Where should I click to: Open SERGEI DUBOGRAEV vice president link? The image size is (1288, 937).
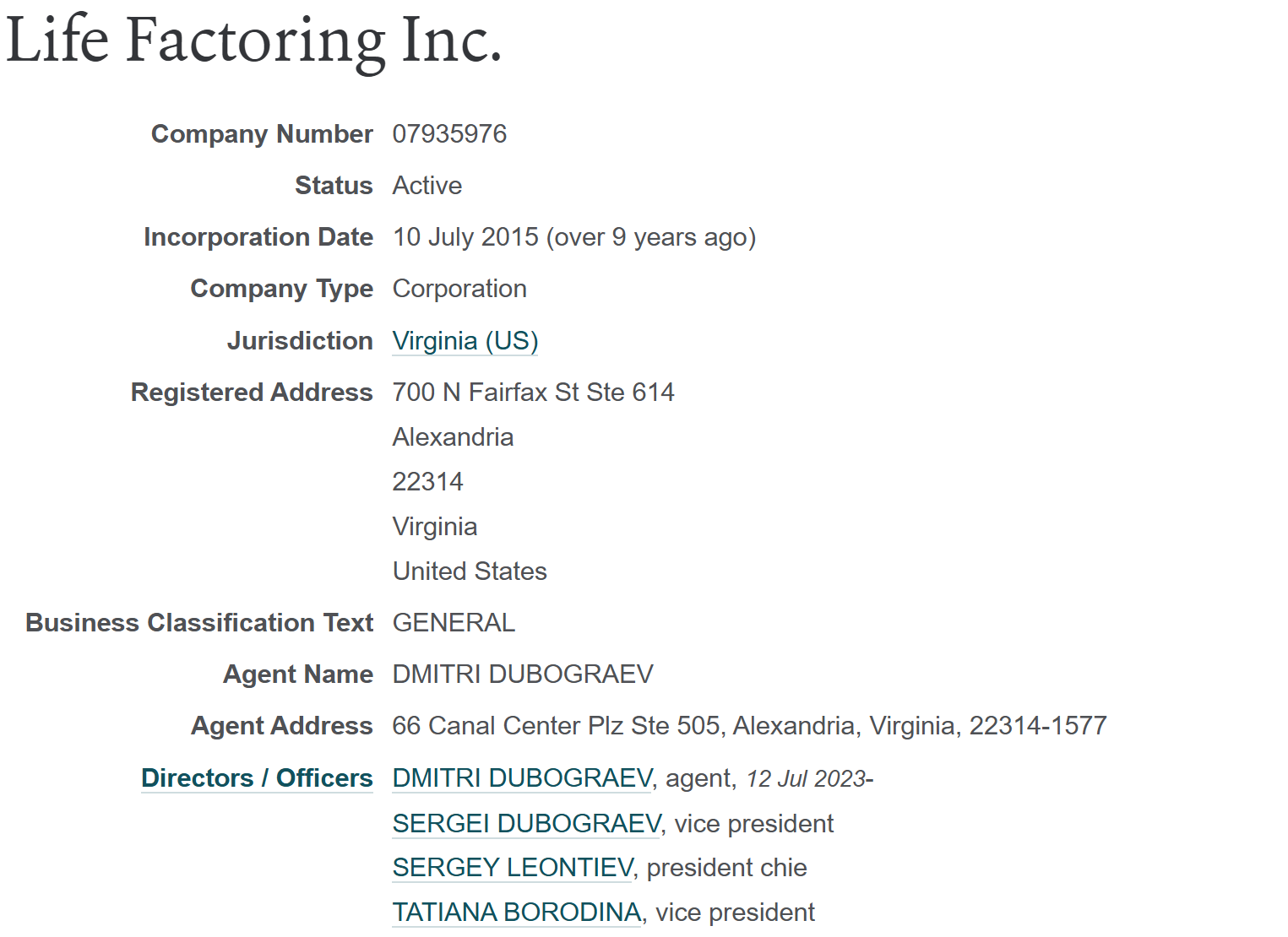tap(526, 824)
